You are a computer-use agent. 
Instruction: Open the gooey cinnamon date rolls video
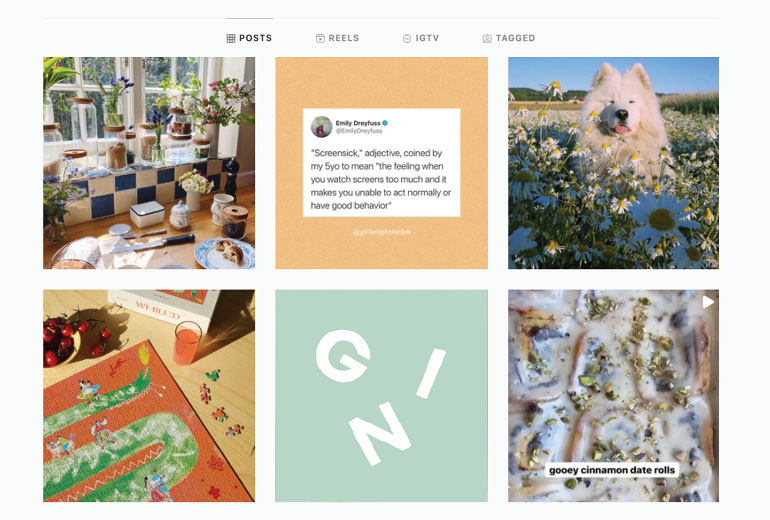[x=613, y=396]
